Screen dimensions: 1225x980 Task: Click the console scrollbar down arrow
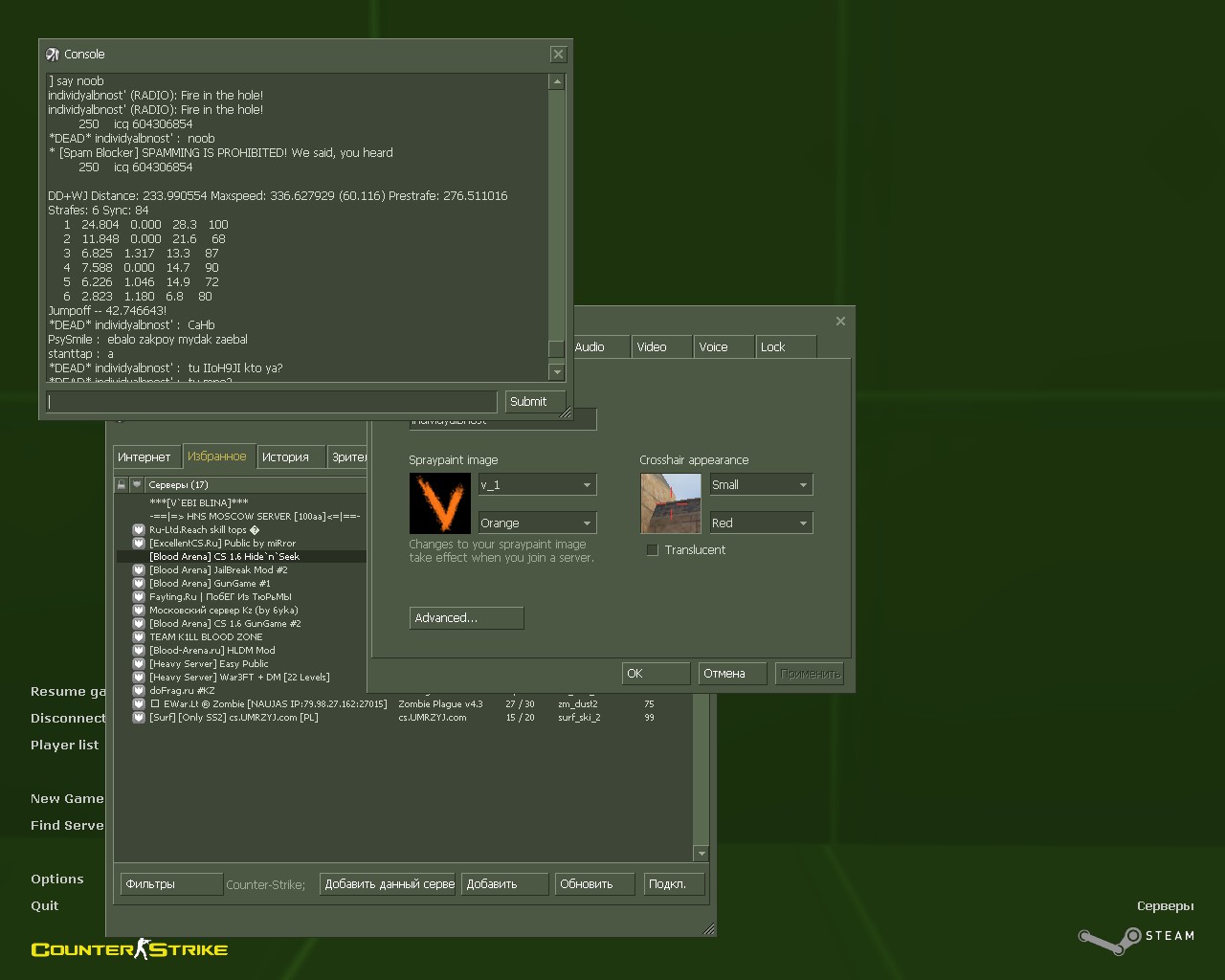[557, 371]
